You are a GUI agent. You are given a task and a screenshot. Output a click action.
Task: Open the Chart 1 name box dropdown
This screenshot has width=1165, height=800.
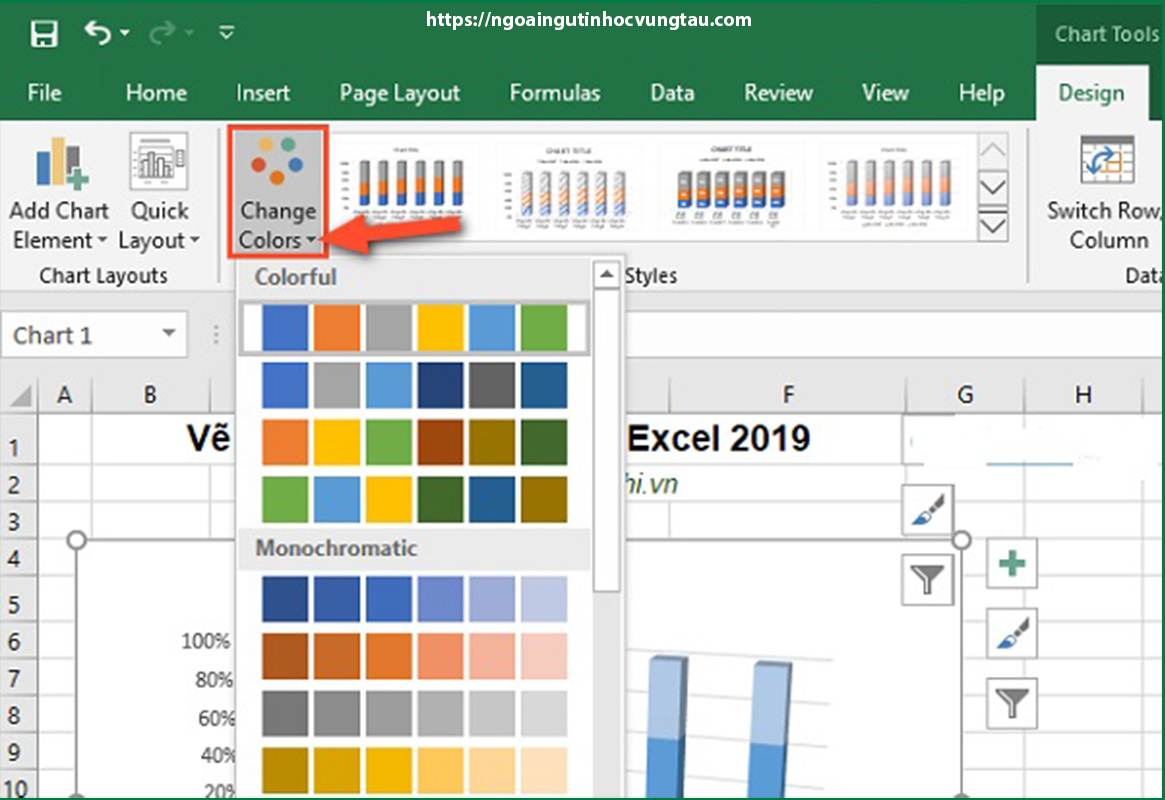pyautogui.click(x=168, y=334)
